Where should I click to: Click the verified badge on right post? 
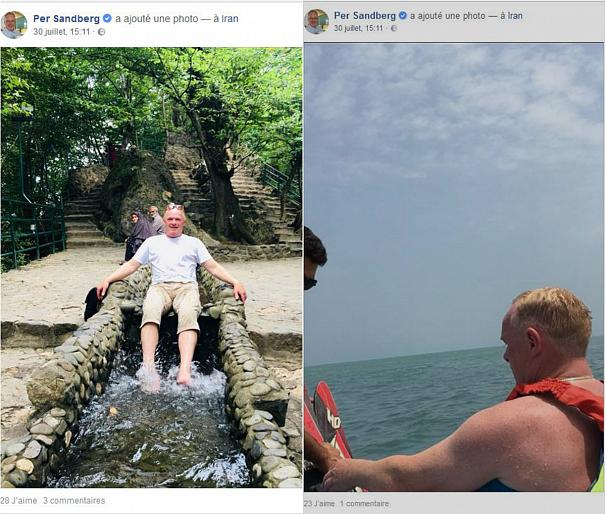403,16
